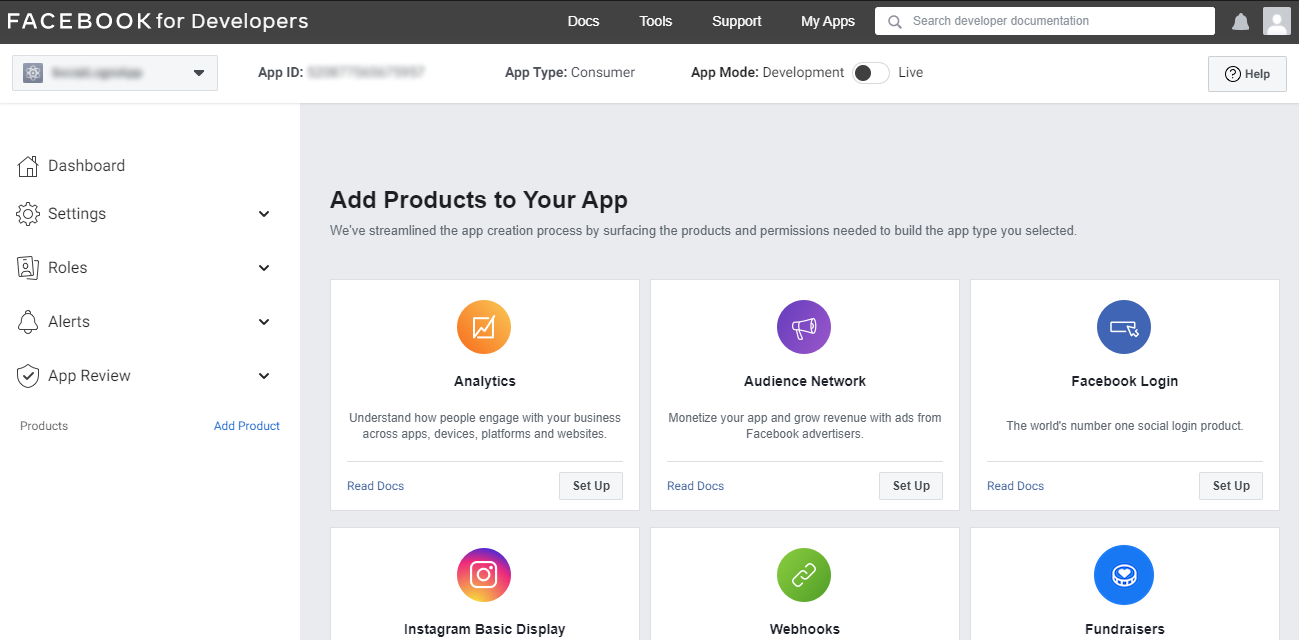Viewport: 1299px width, 640px height.
Task: Click the Instagram Basic Display icon
Action: pos(484,575)
